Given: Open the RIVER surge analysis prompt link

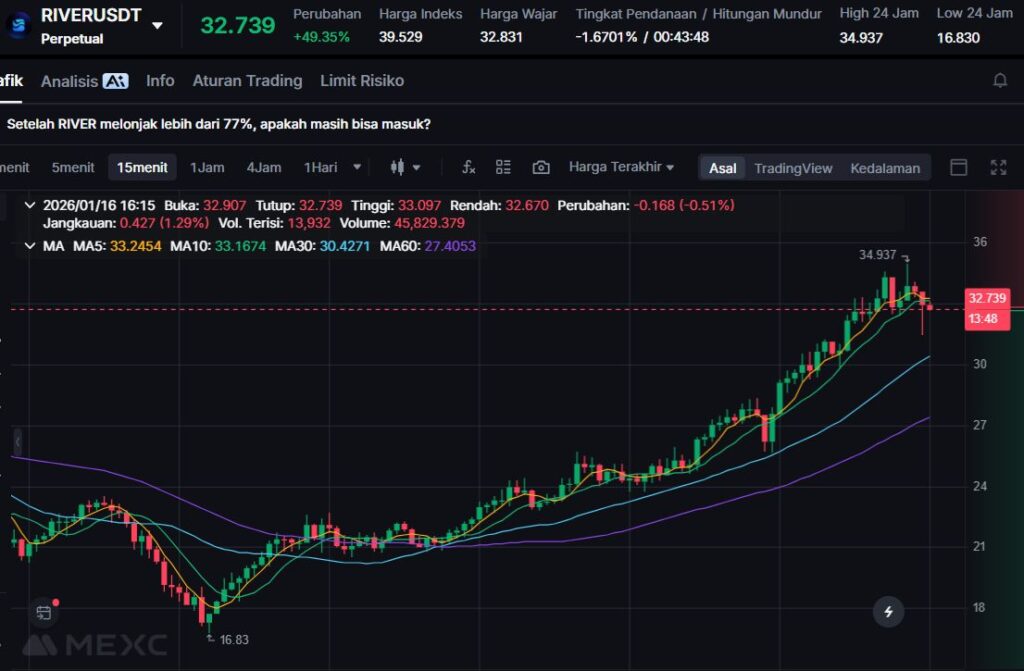Looking at the screenshot, I should pyautogui.click(x=219, y=124).
